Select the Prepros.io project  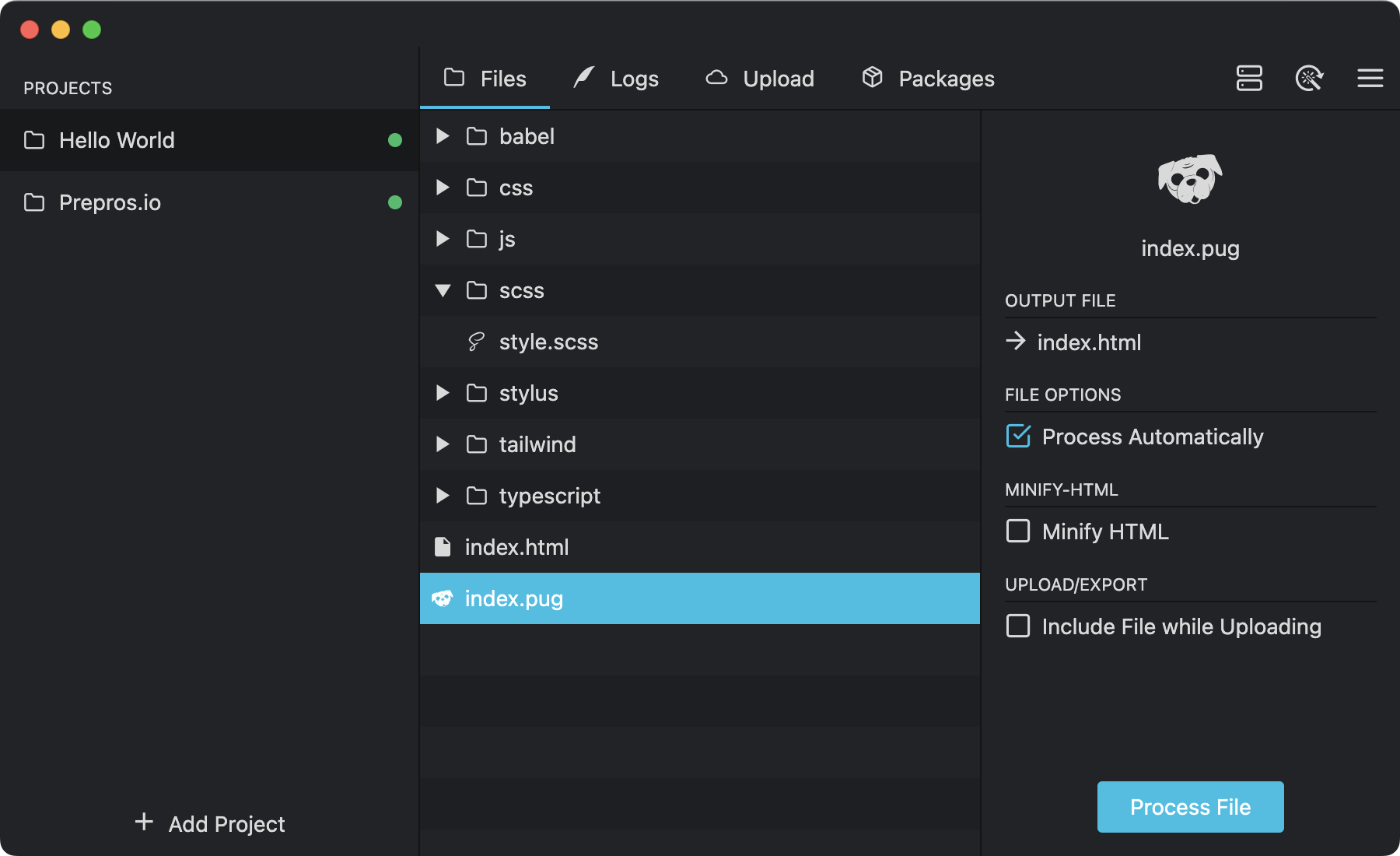pos(110,202)
